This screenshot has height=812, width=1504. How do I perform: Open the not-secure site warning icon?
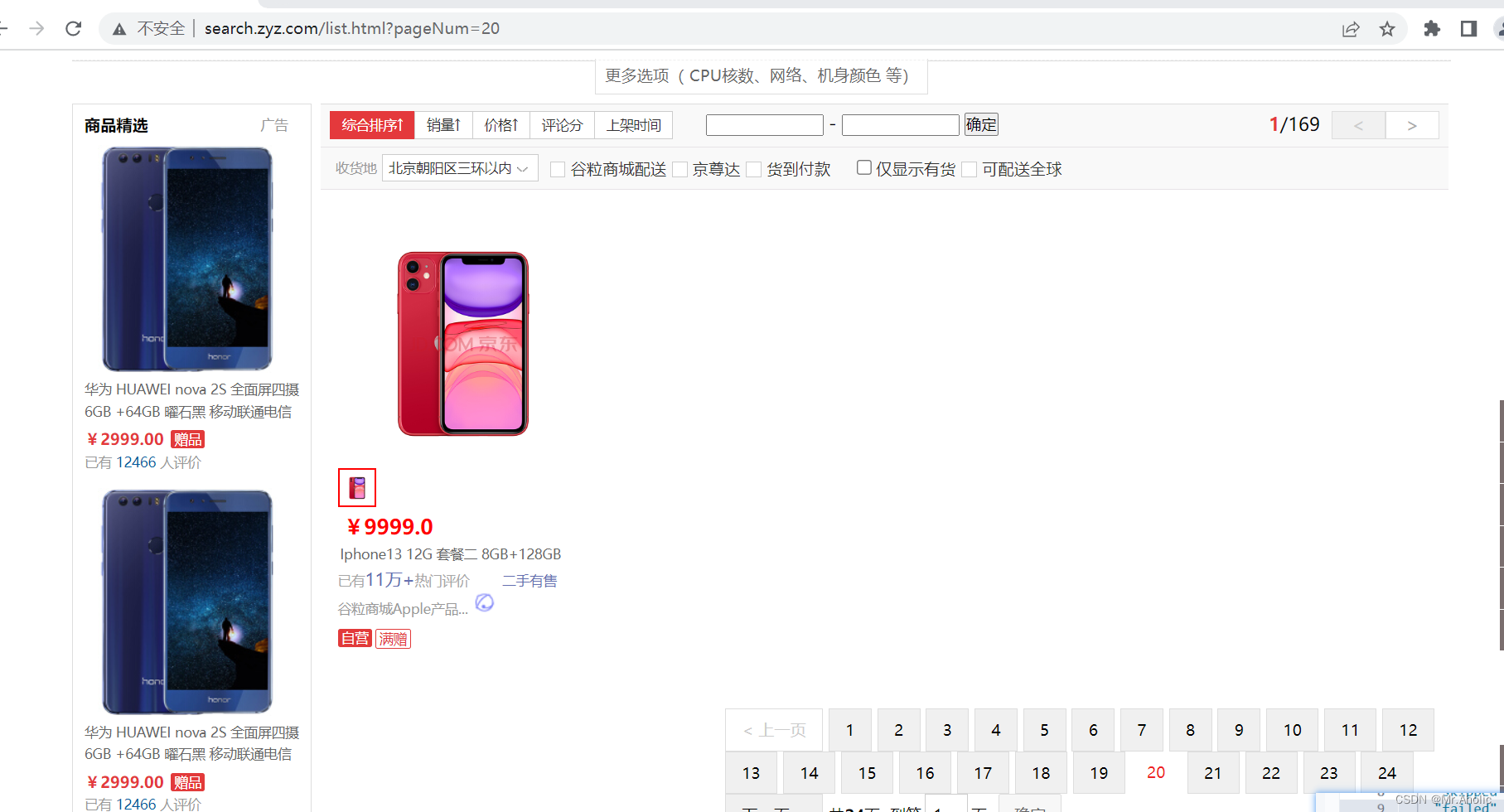click(119, 29)
